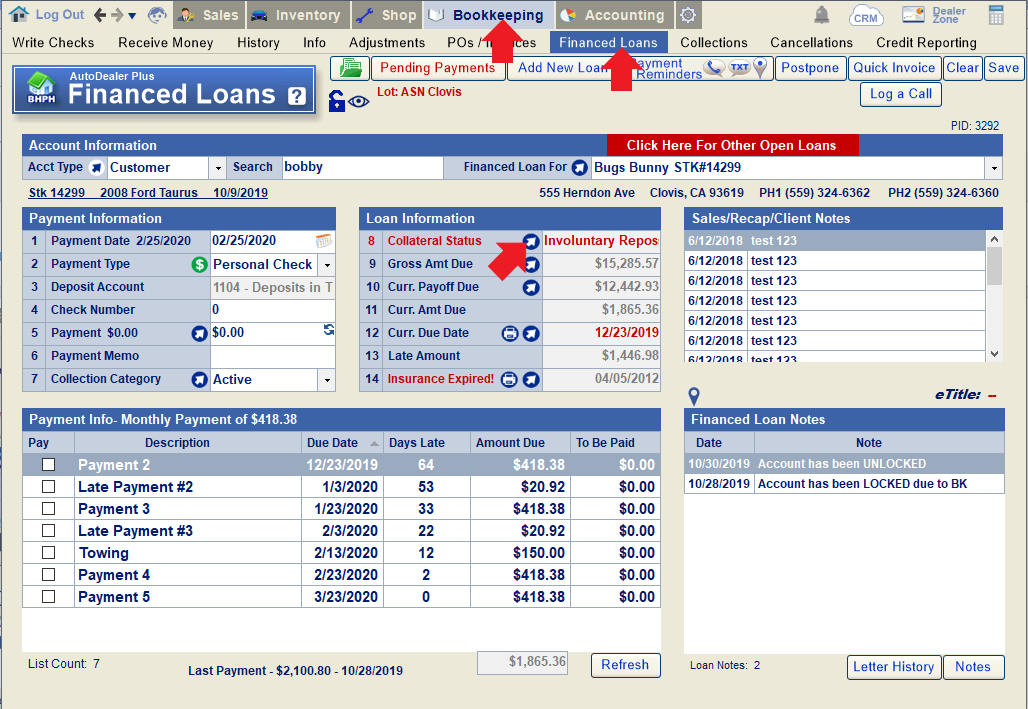Open the navigation history dropdown arrow
Viewport: 1028px width, 709px height.
132,15
